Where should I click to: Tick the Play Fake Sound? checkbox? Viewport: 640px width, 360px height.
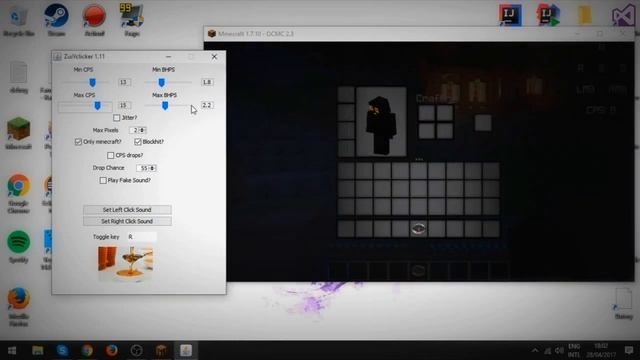click(x=103, y=180)
